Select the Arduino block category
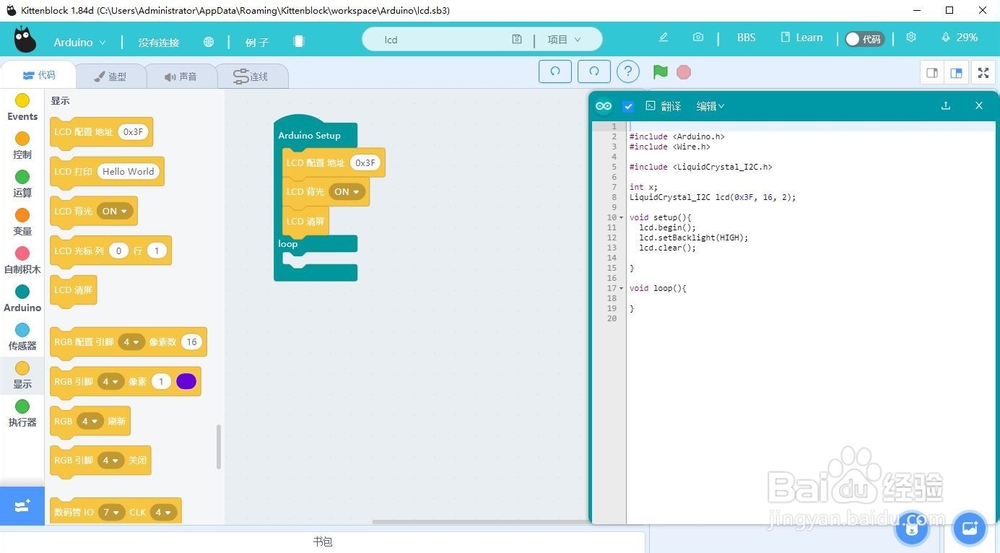 click(22, 299)
